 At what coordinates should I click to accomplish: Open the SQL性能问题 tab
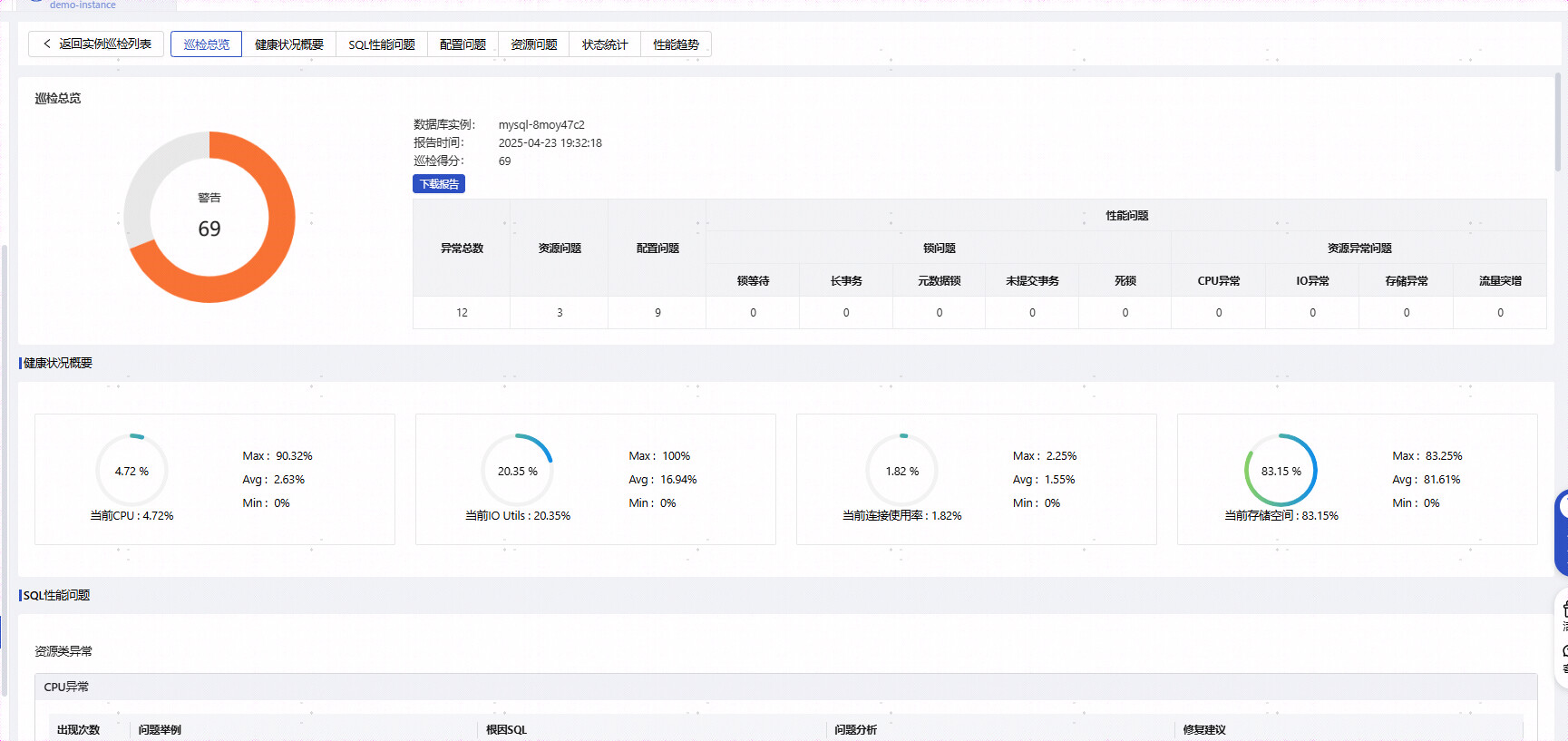pos(381,44)
